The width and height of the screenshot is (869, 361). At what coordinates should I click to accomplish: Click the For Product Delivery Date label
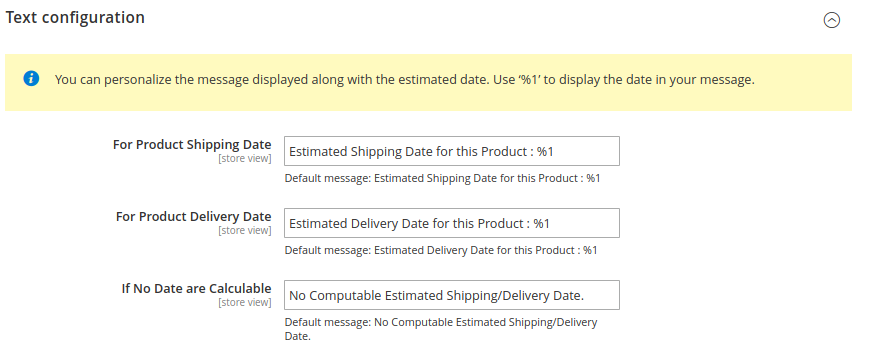point(194,217)
